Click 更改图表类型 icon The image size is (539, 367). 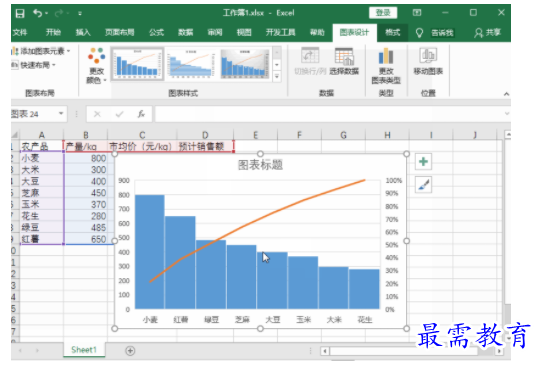tap(386, 66)
